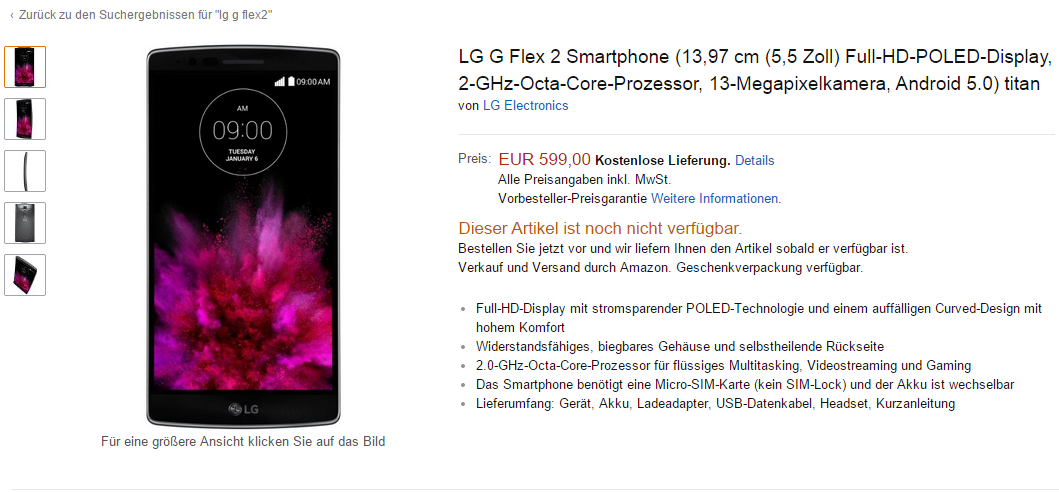
Task: Open the LG Electronics brand link
Action: [x=525, y=105]
